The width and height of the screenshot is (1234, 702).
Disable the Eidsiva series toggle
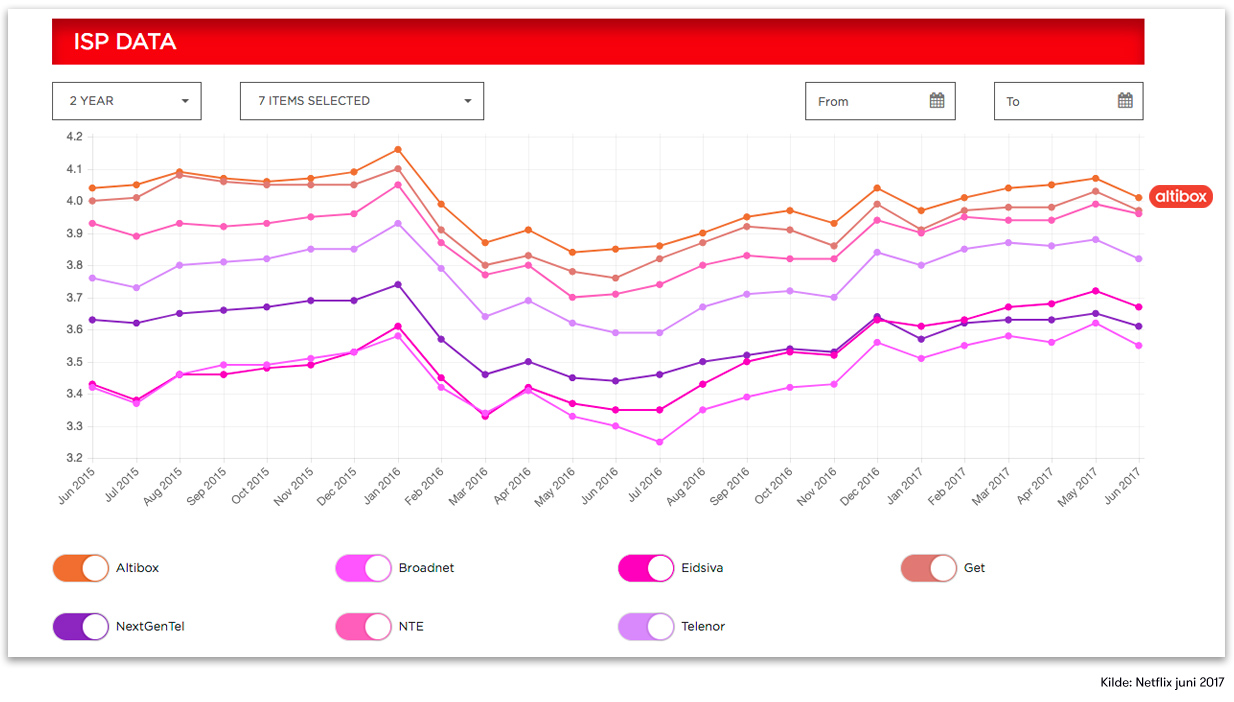[647, 568]
